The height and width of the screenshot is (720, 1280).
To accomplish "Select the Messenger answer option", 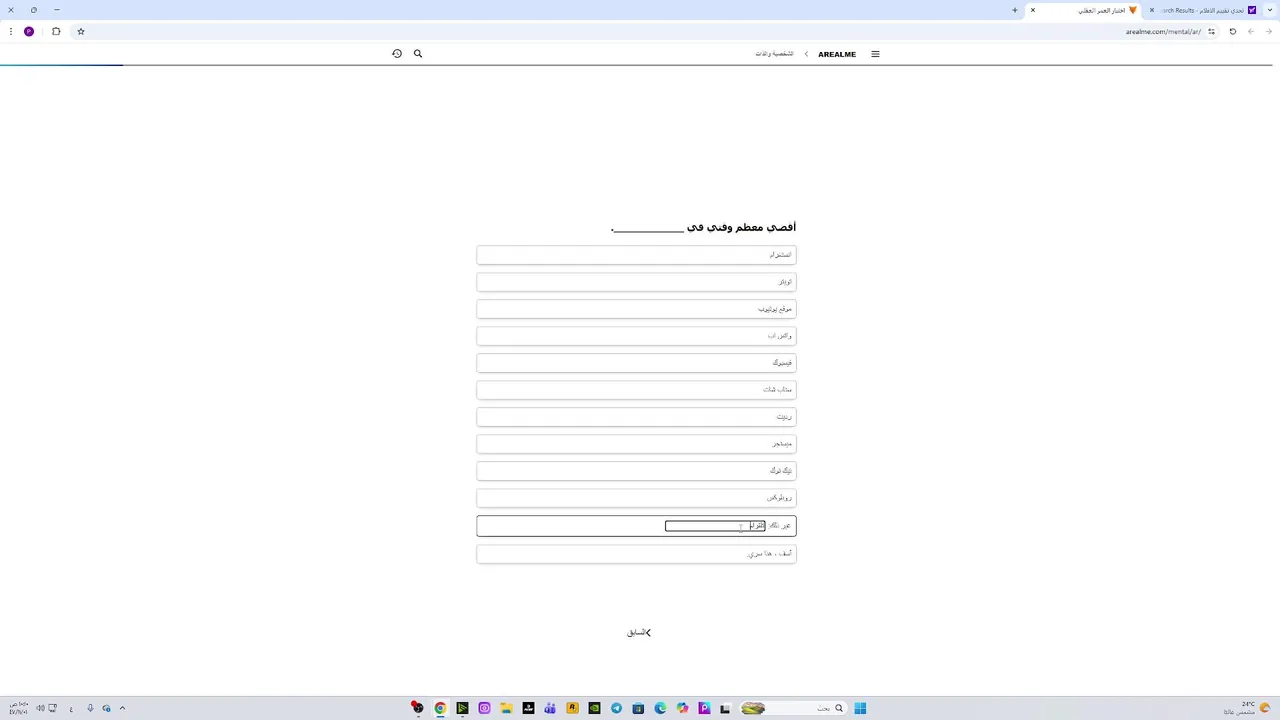I will click(636, 444).
